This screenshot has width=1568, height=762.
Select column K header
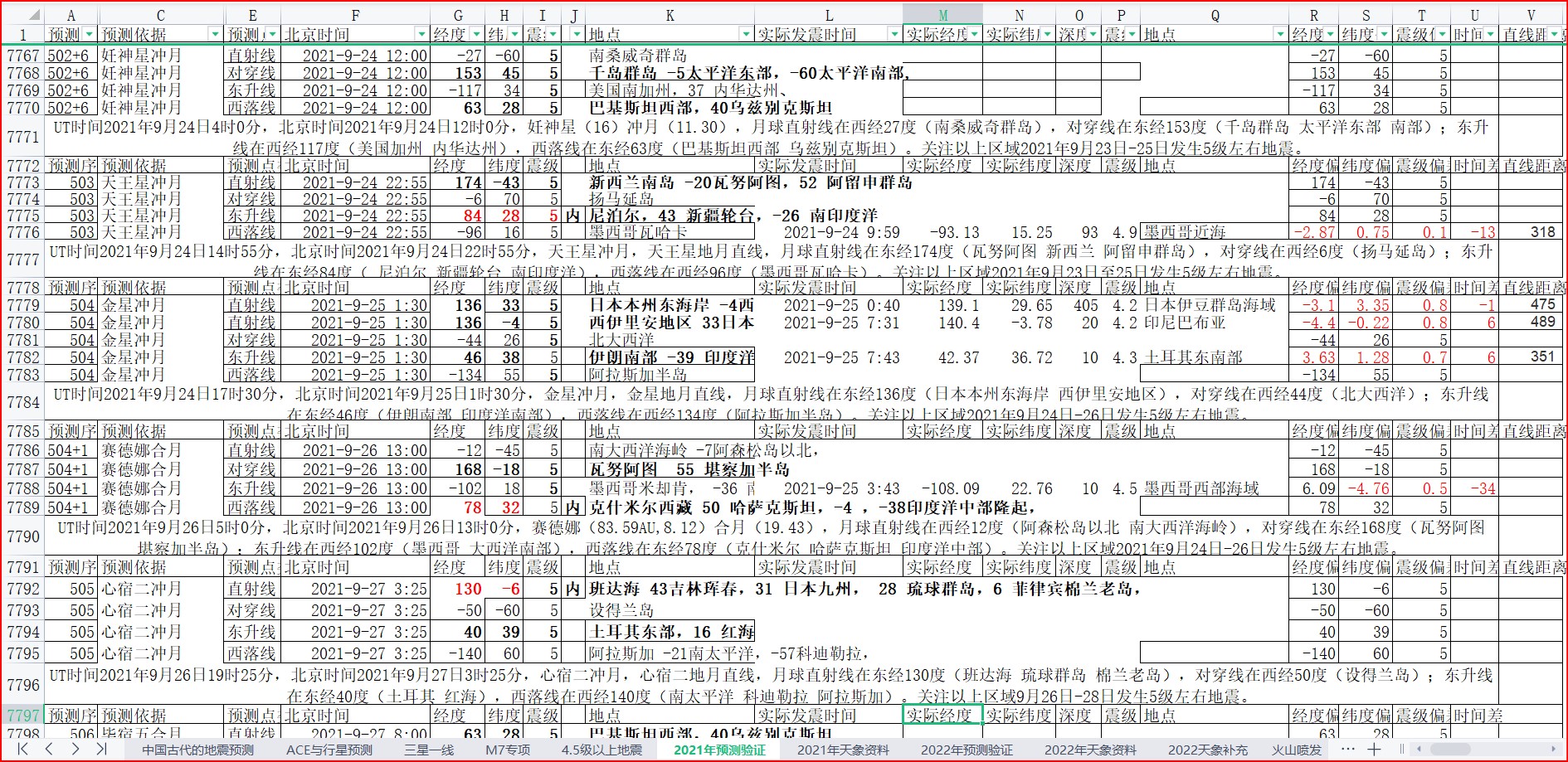pos(670,15)
